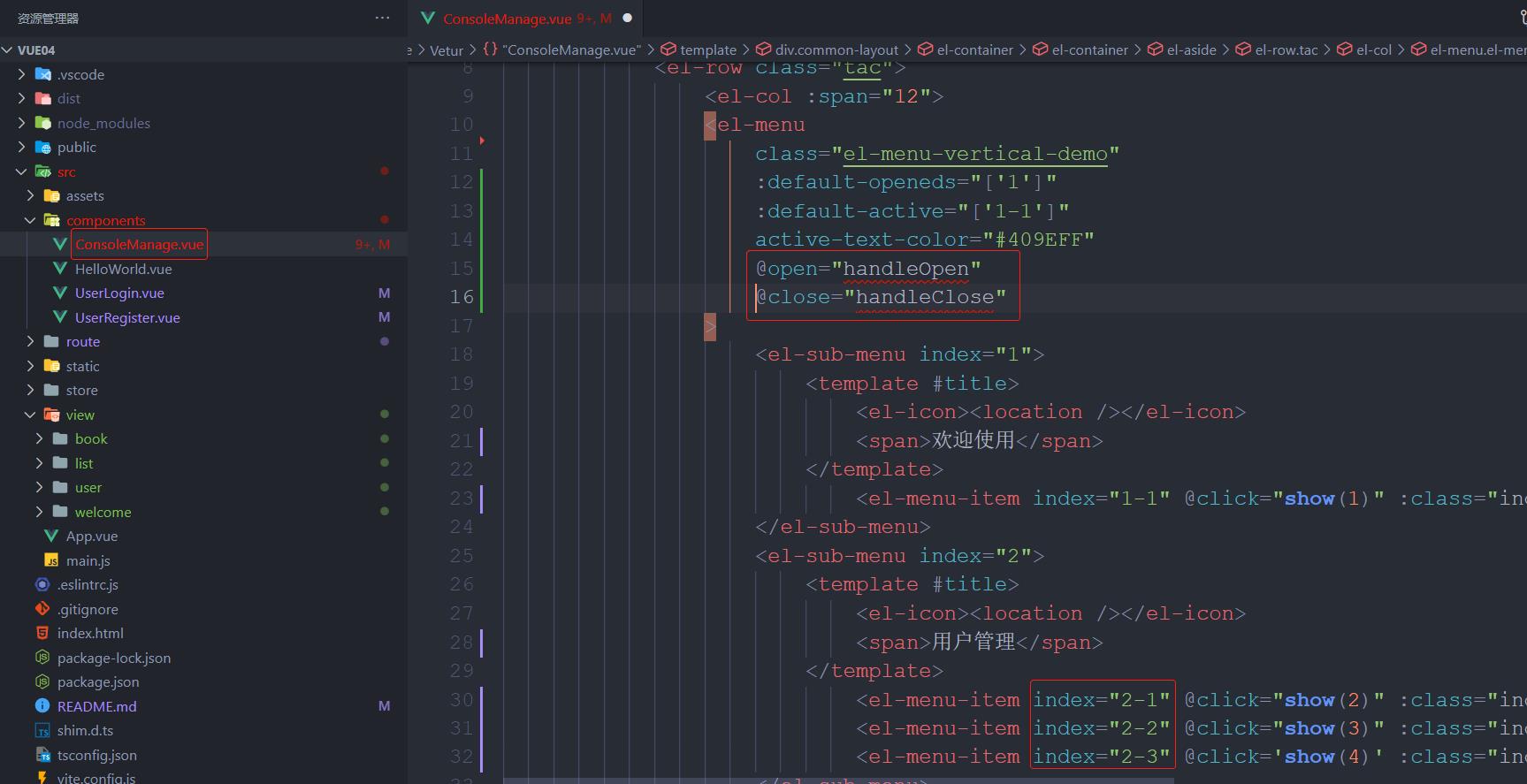Screen dimensions: 1527x784
Task: Click the el-col breadcrumb item
Action: (x=1364, y=50)
